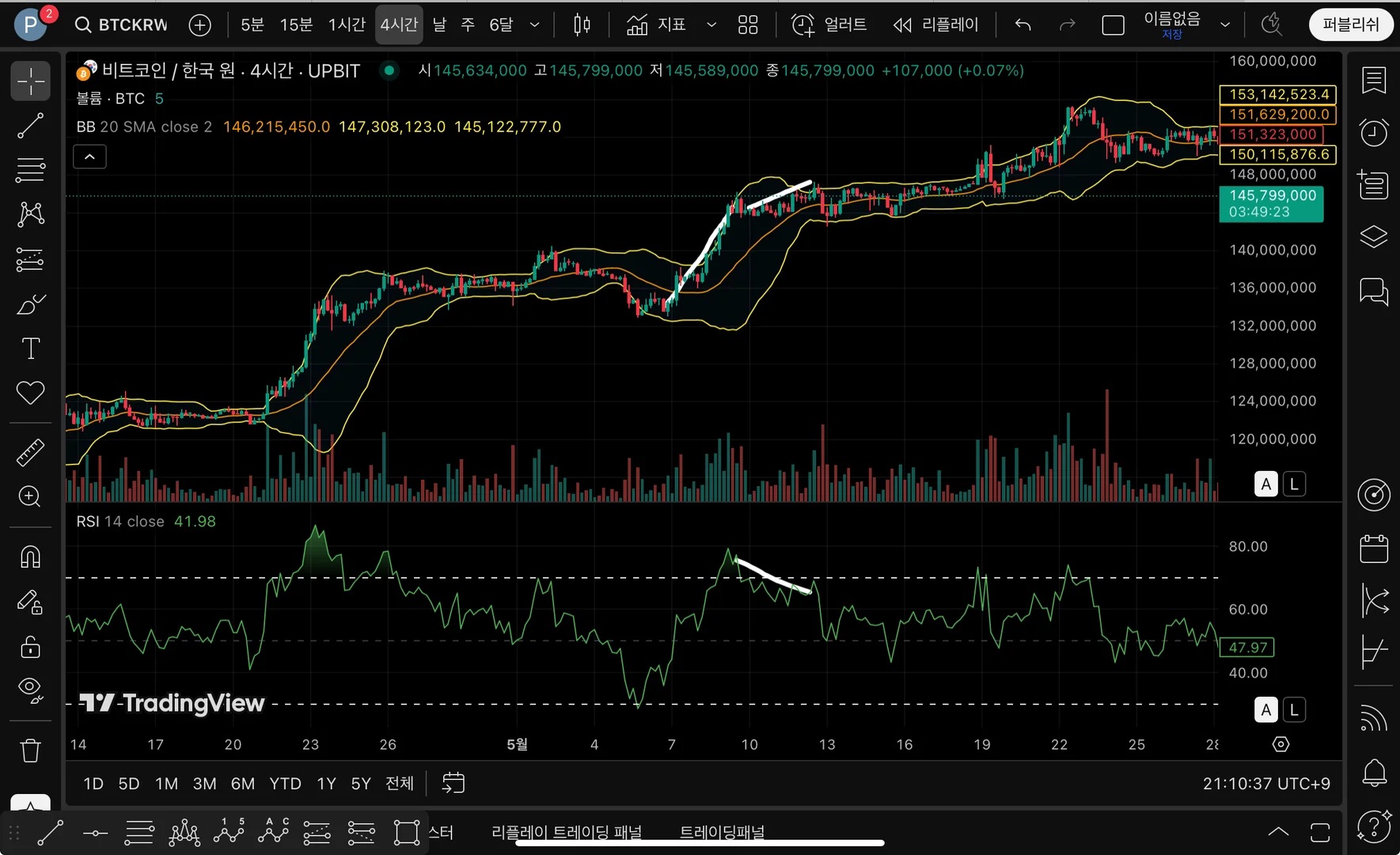Select the trend line drawing tool
The image size is (1400, 855).
[x=30, y=125]
